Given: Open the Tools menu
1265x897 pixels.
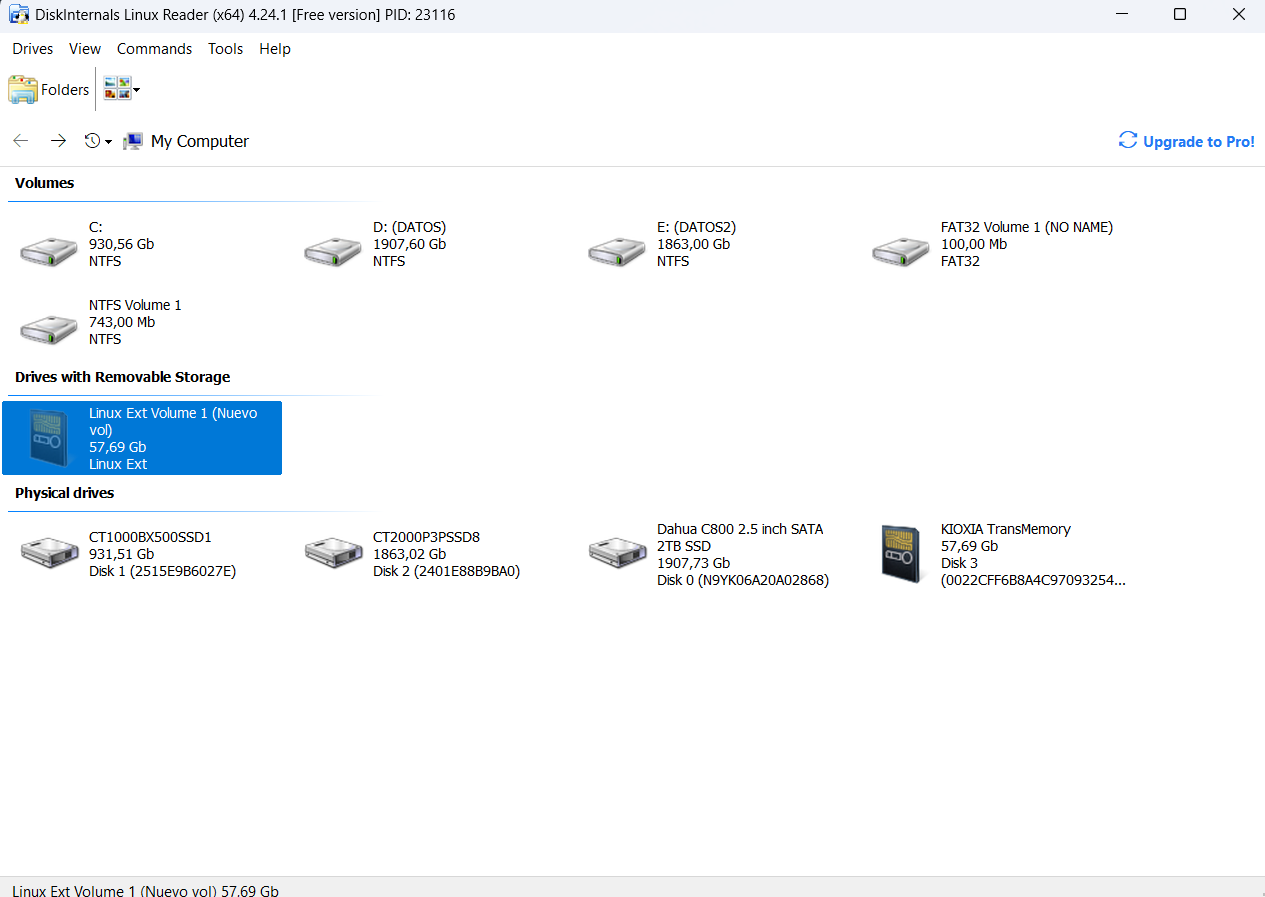Looking at the screenshot, I should coord(225,49).
